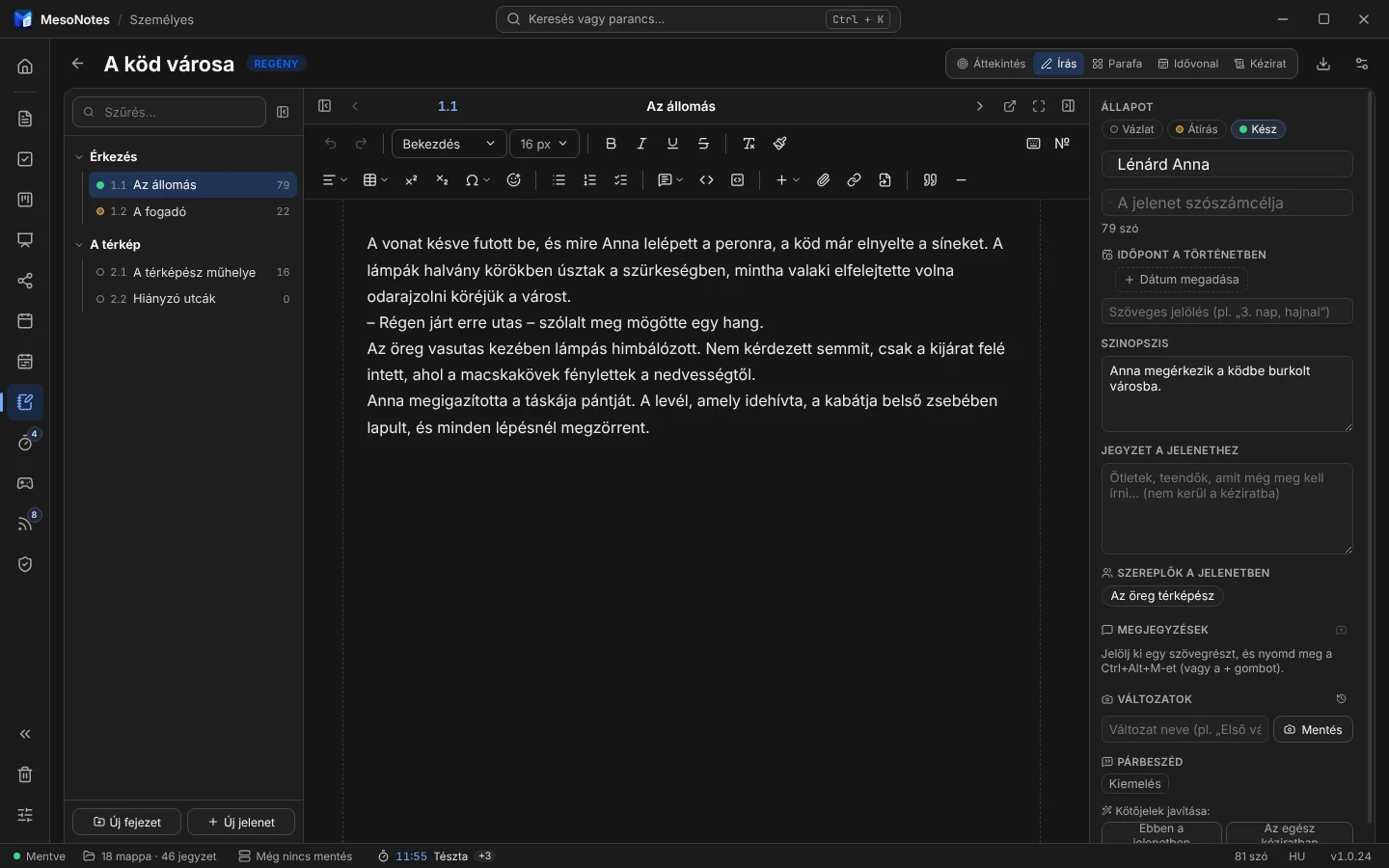Insert a block quote
This screenshot has width=1389, height=868.
[x=931, y=180]
